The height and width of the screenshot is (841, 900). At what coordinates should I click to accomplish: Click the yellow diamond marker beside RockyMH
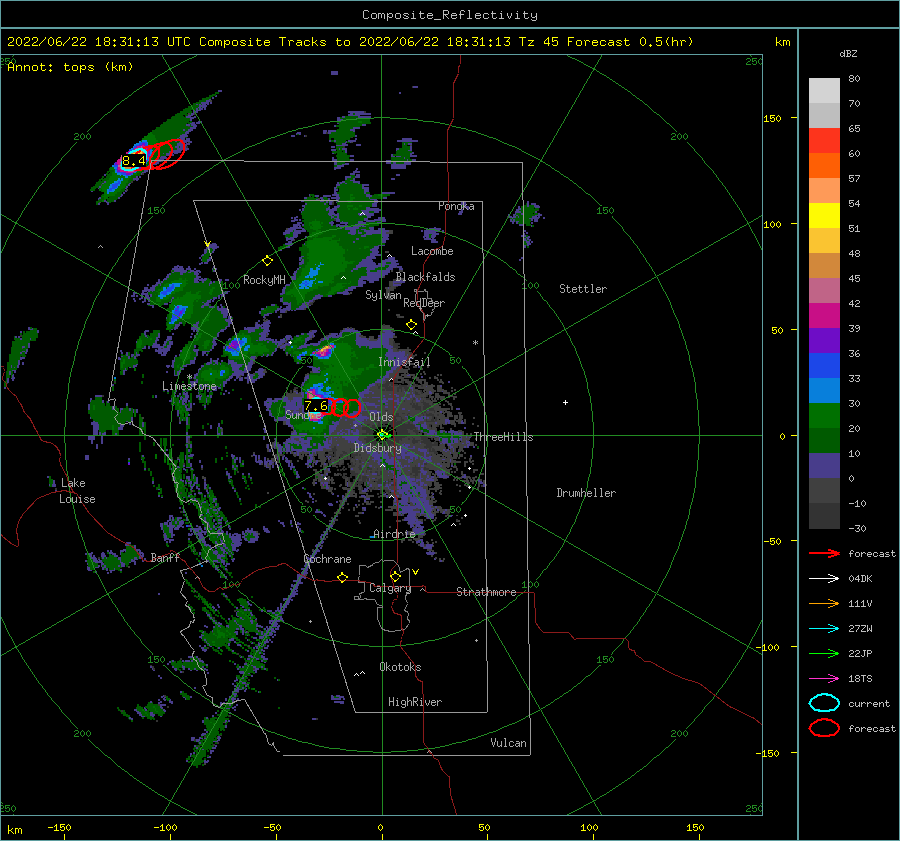(x=267, y=261)
